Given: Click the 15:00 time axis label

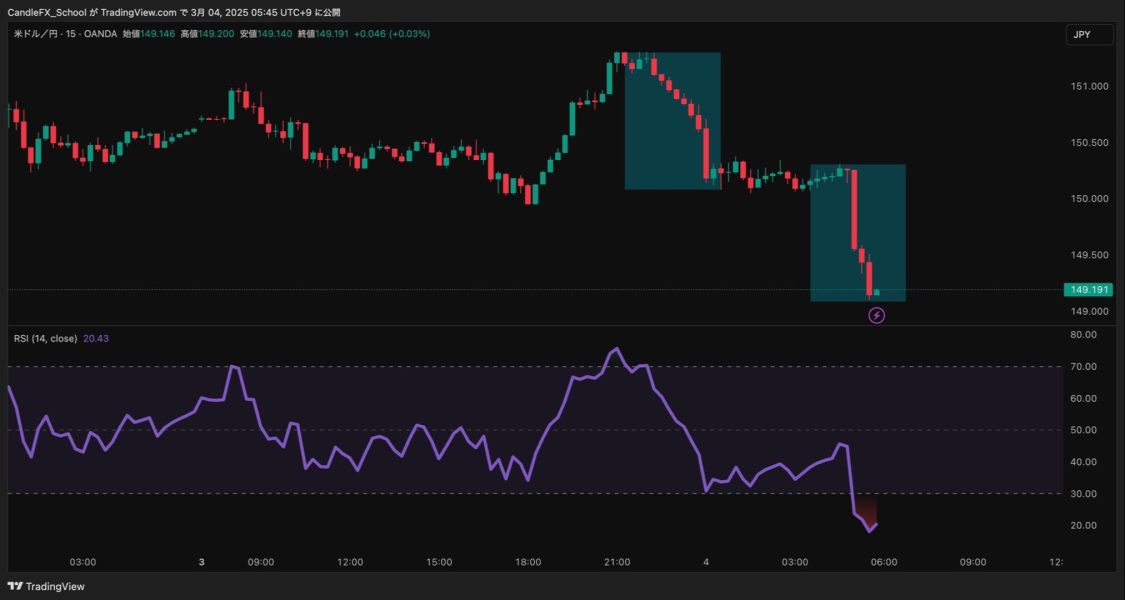Looking at the screenshot, I should tap(438, 562).
